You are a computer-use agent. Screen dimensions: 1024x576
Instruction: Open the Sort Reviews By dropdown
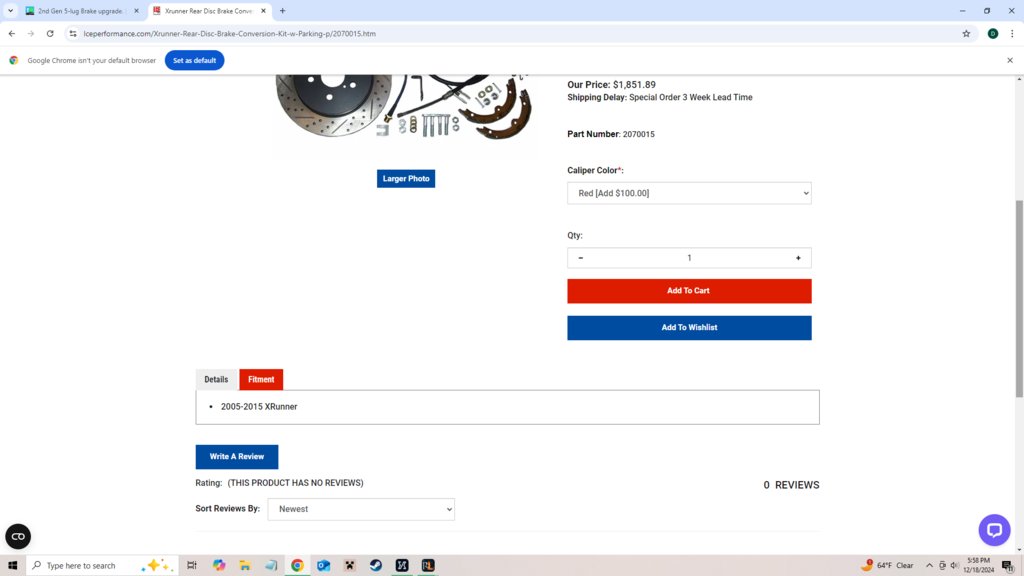(360, 509)
